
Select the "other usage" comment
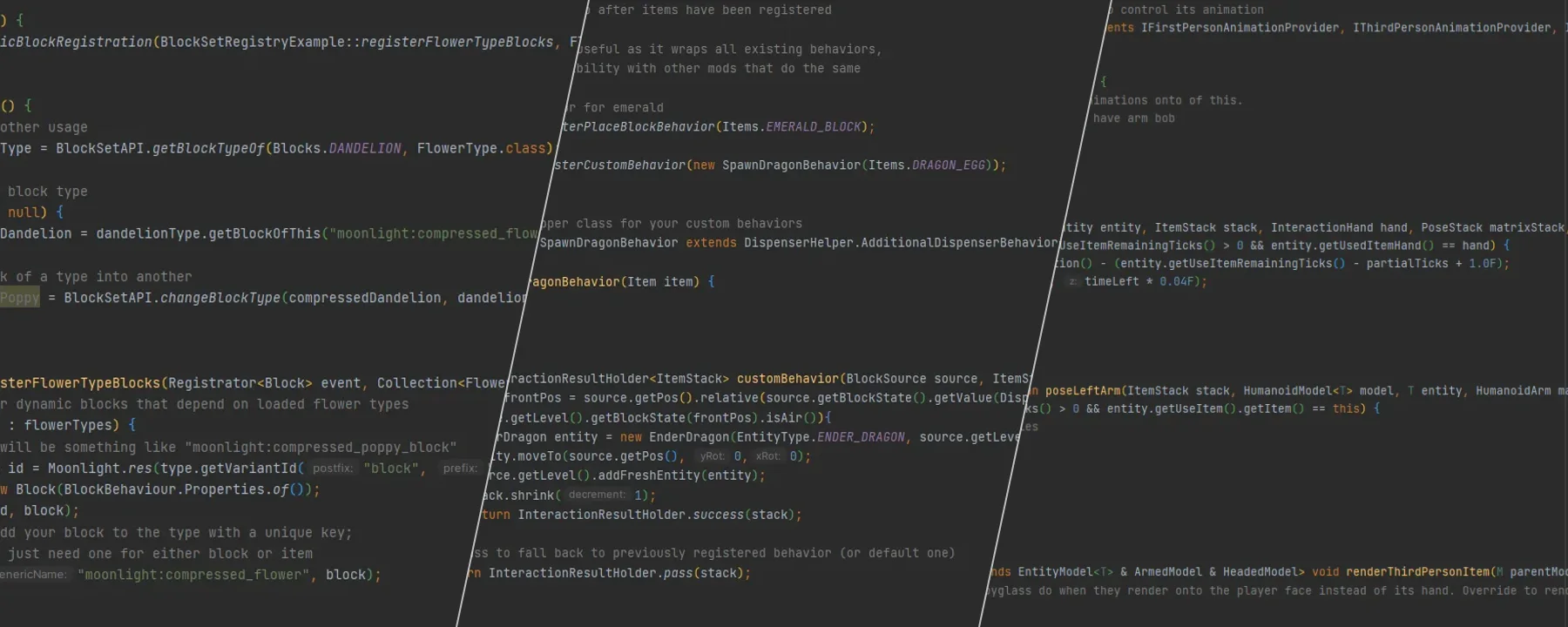[x=44, y=127]
